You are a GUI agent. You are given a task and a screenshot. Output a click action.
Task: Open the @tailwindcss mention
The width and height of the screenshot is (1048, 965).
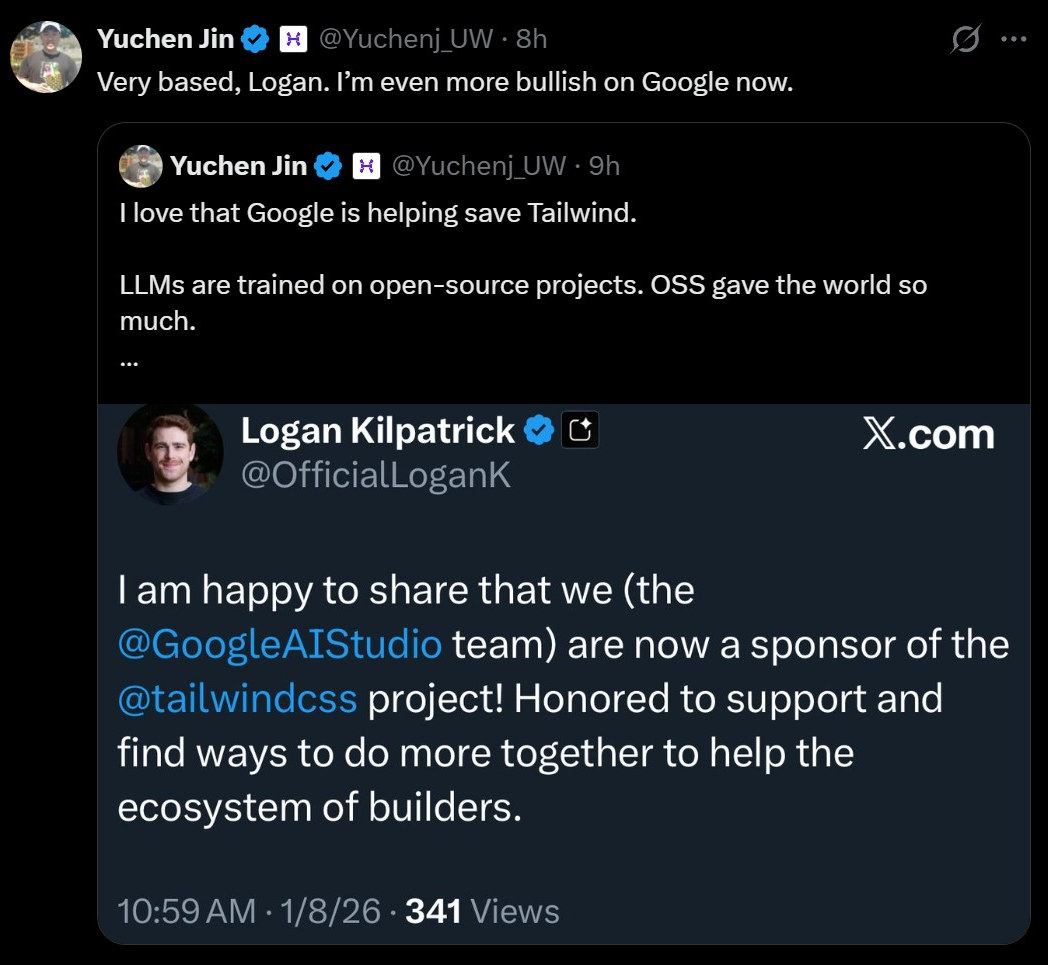tap(237, 698)
